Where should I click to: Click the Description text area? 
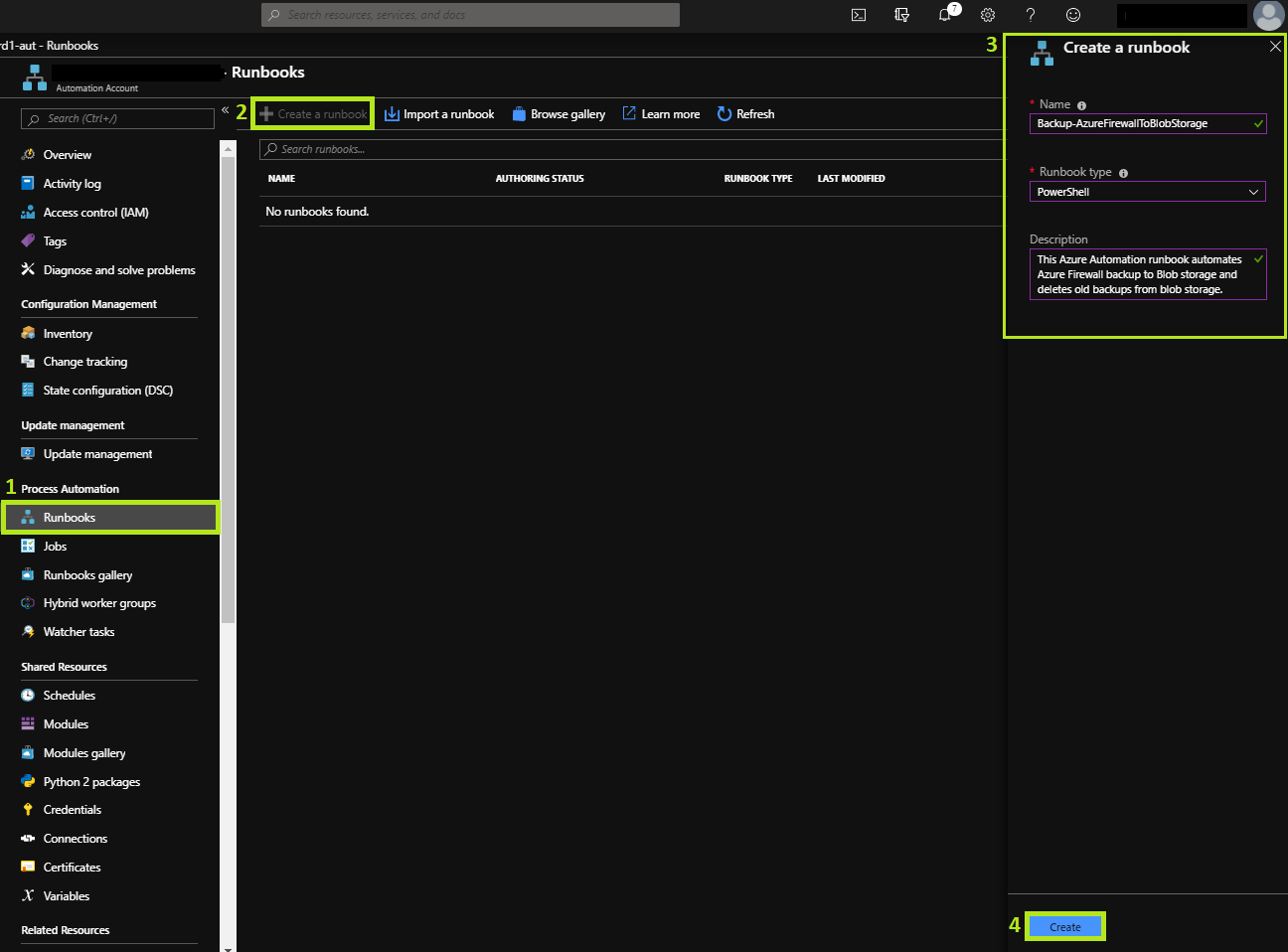[1148, 274]
